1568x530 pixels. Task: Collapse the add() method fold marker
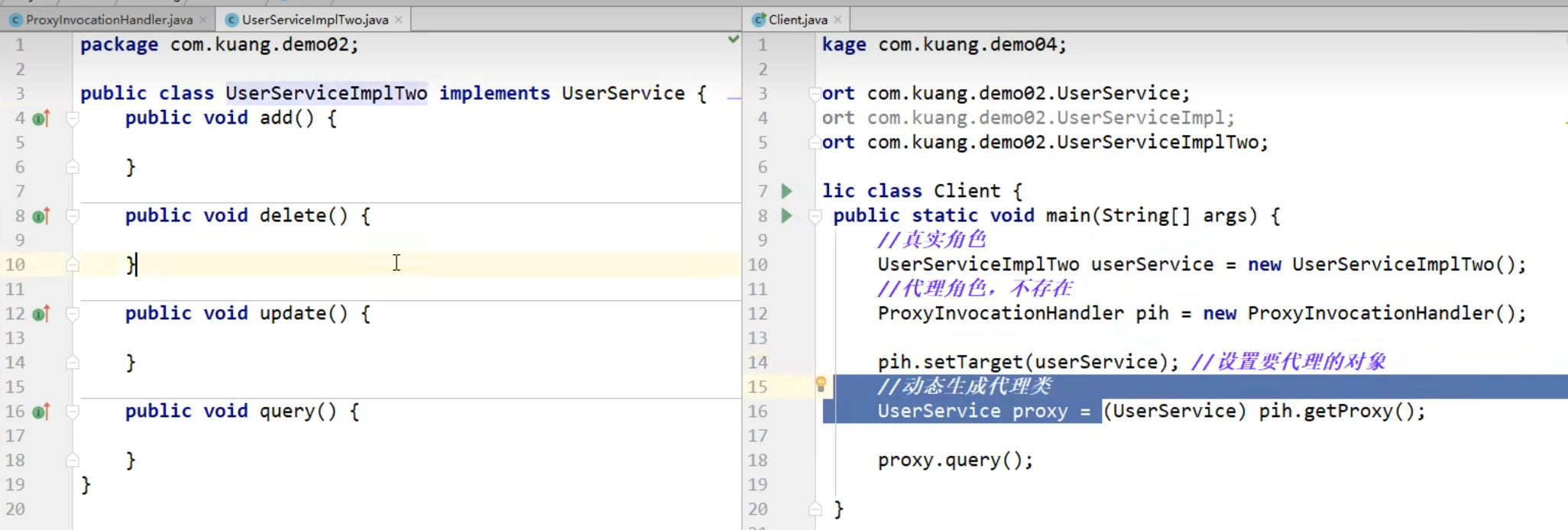click(73, 118)
